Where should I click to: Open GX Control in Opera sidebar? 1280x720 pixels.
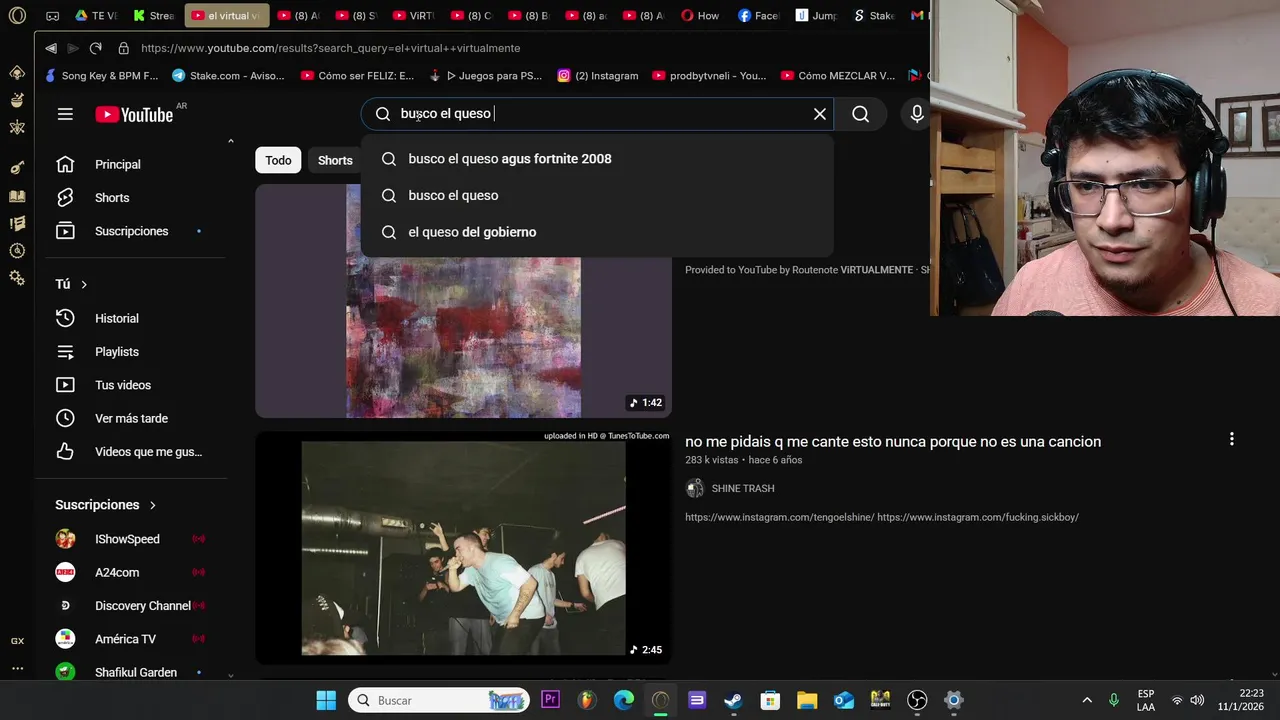(17, 641)
